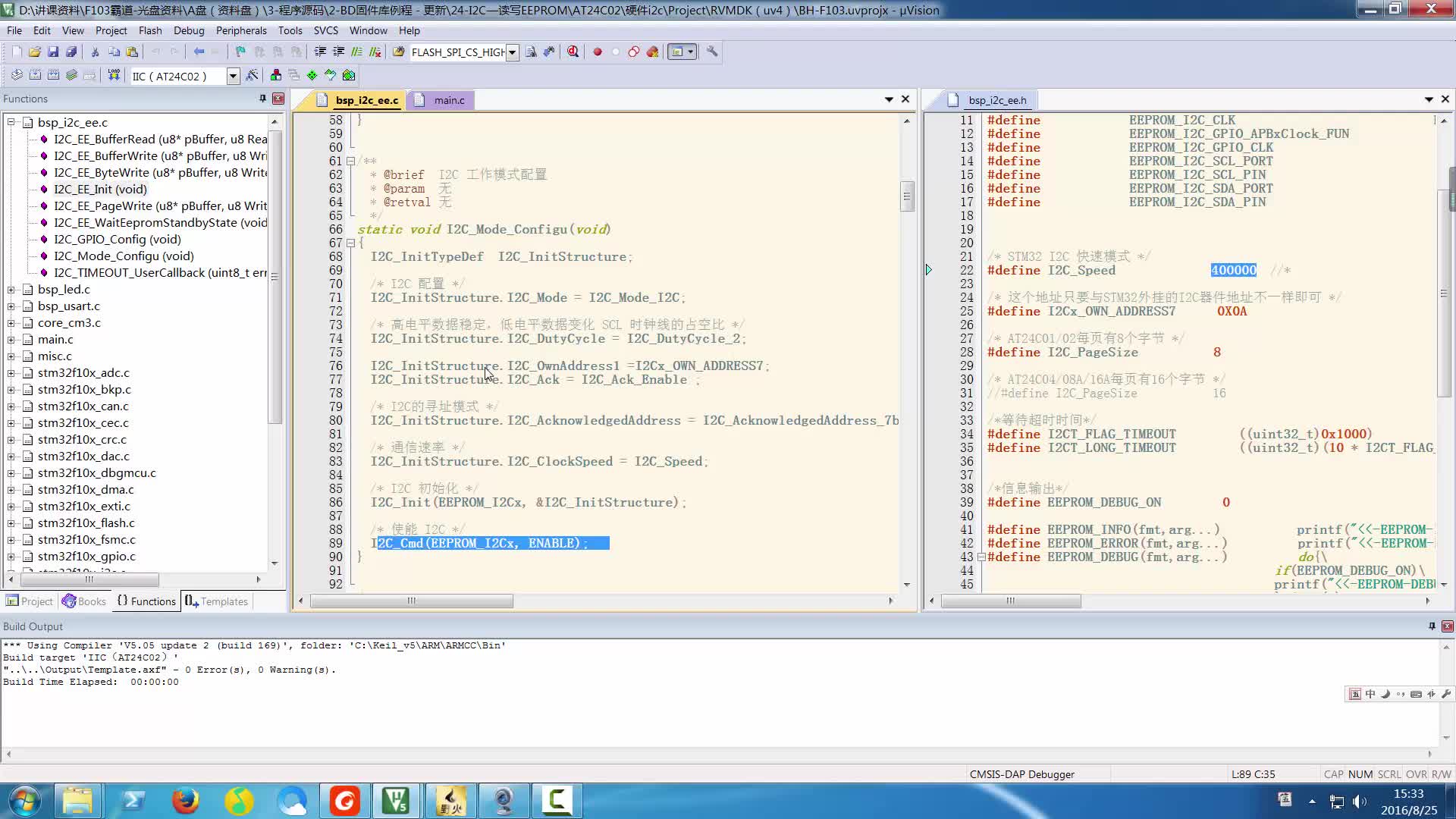
Task: Switch to the Project tab at panel bottom
Action: pos(30,601)
